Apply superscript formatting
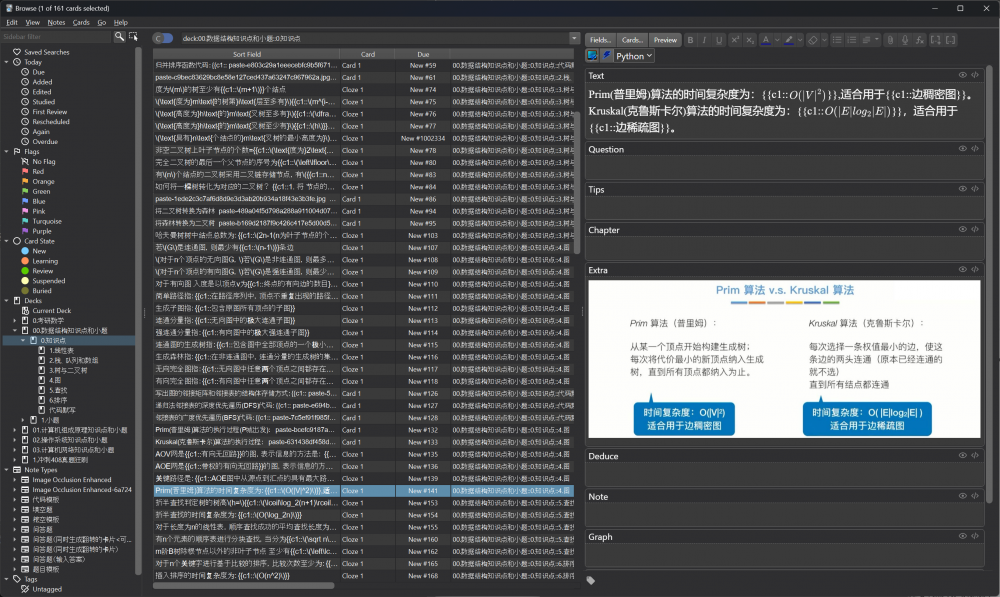 (735, 40)
